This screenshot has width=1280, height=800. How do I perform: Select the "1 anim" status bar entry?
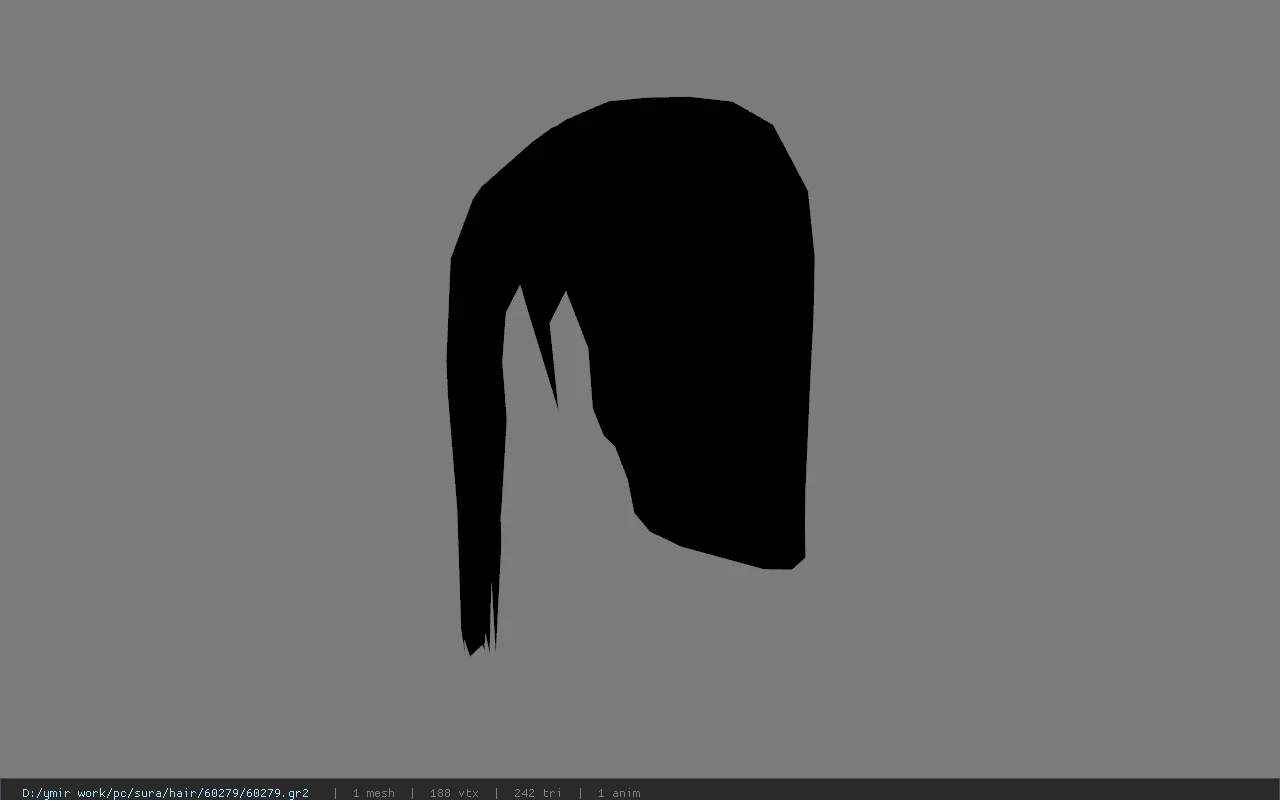[619, 793]
